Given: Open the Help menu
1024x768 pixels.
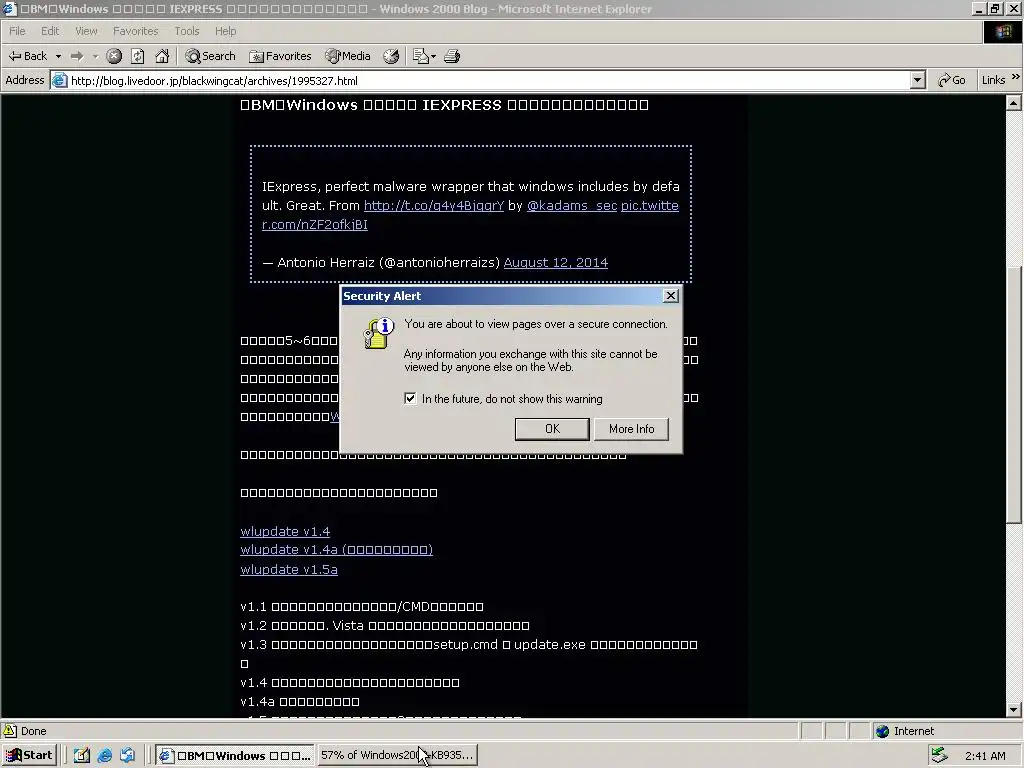Looking at the screenshot, I should [225, 31].
